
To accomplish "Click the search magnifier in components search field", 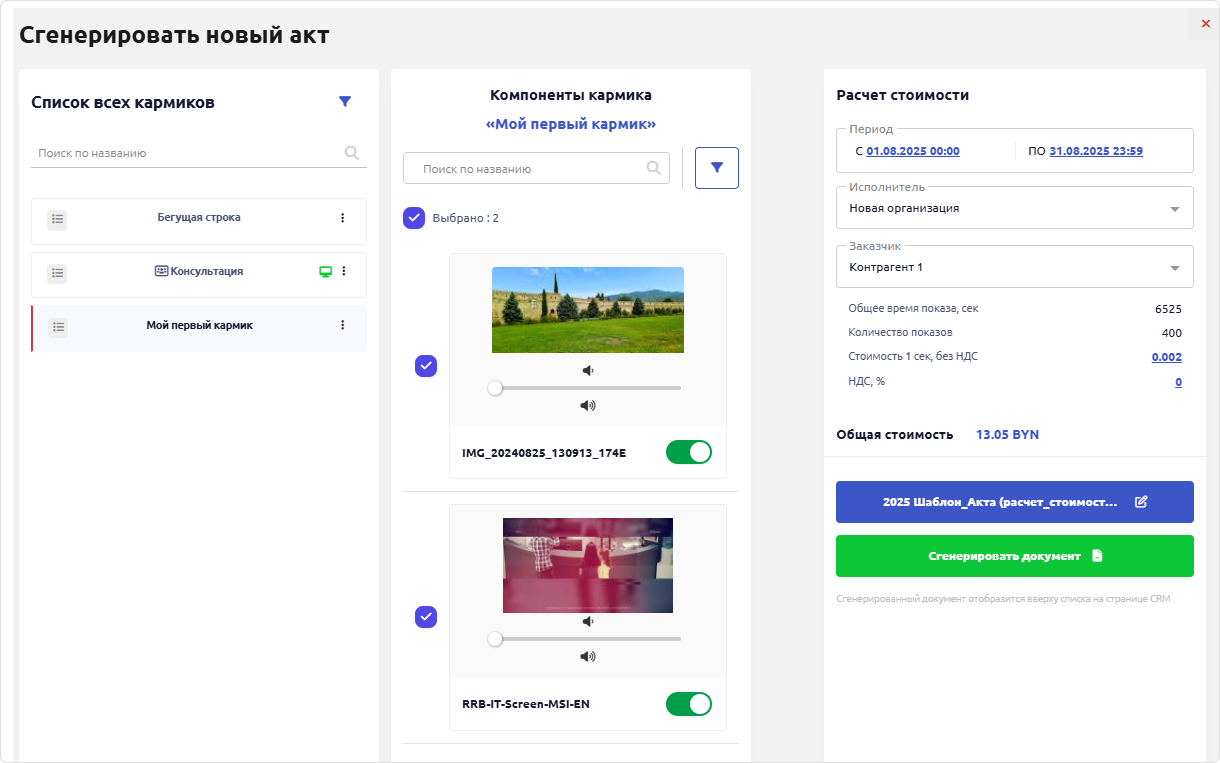I will tap(652, 168).
